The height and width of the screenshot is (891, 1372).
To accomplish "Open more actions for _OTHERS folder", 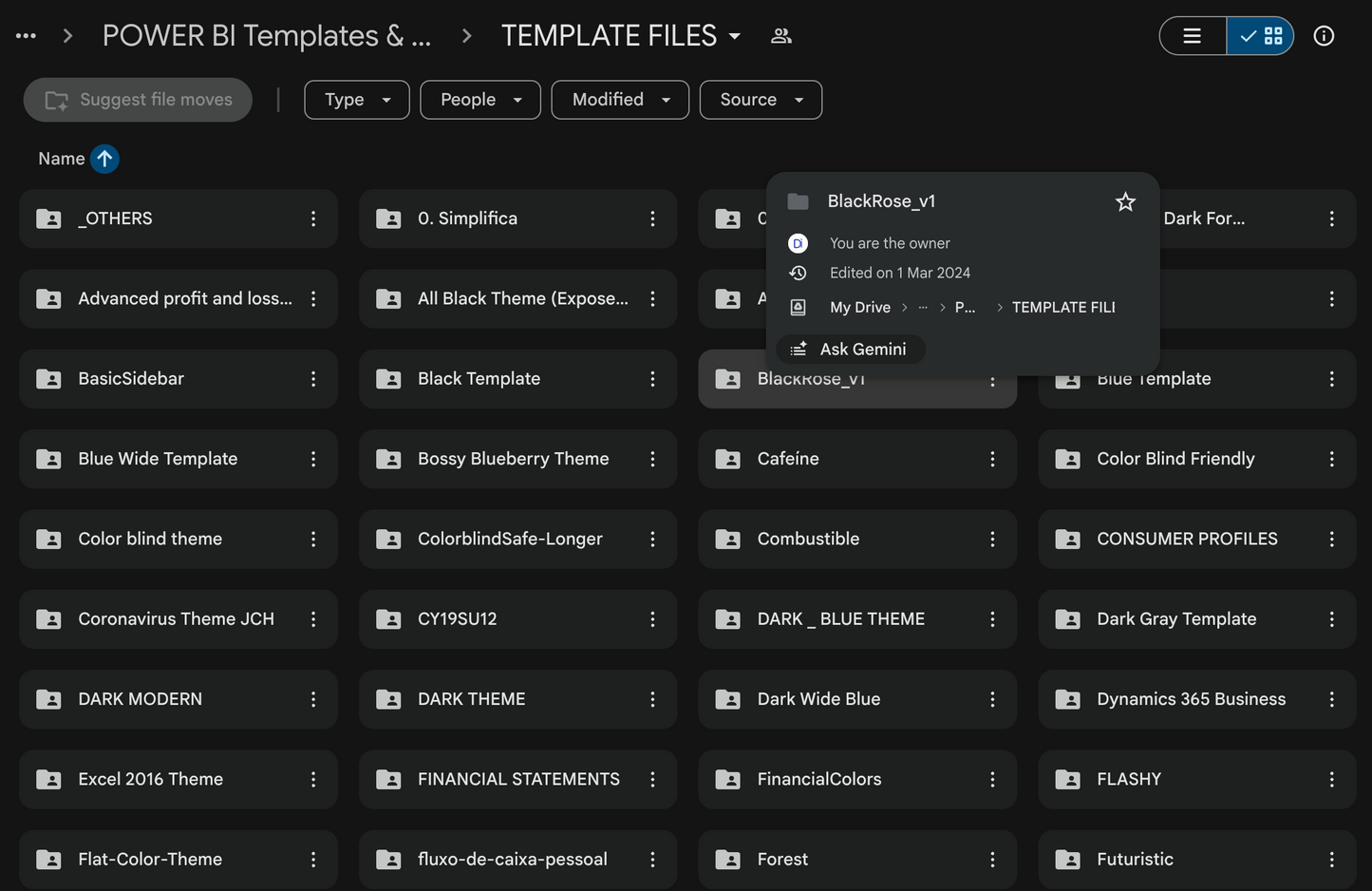I will click(313, 218).
